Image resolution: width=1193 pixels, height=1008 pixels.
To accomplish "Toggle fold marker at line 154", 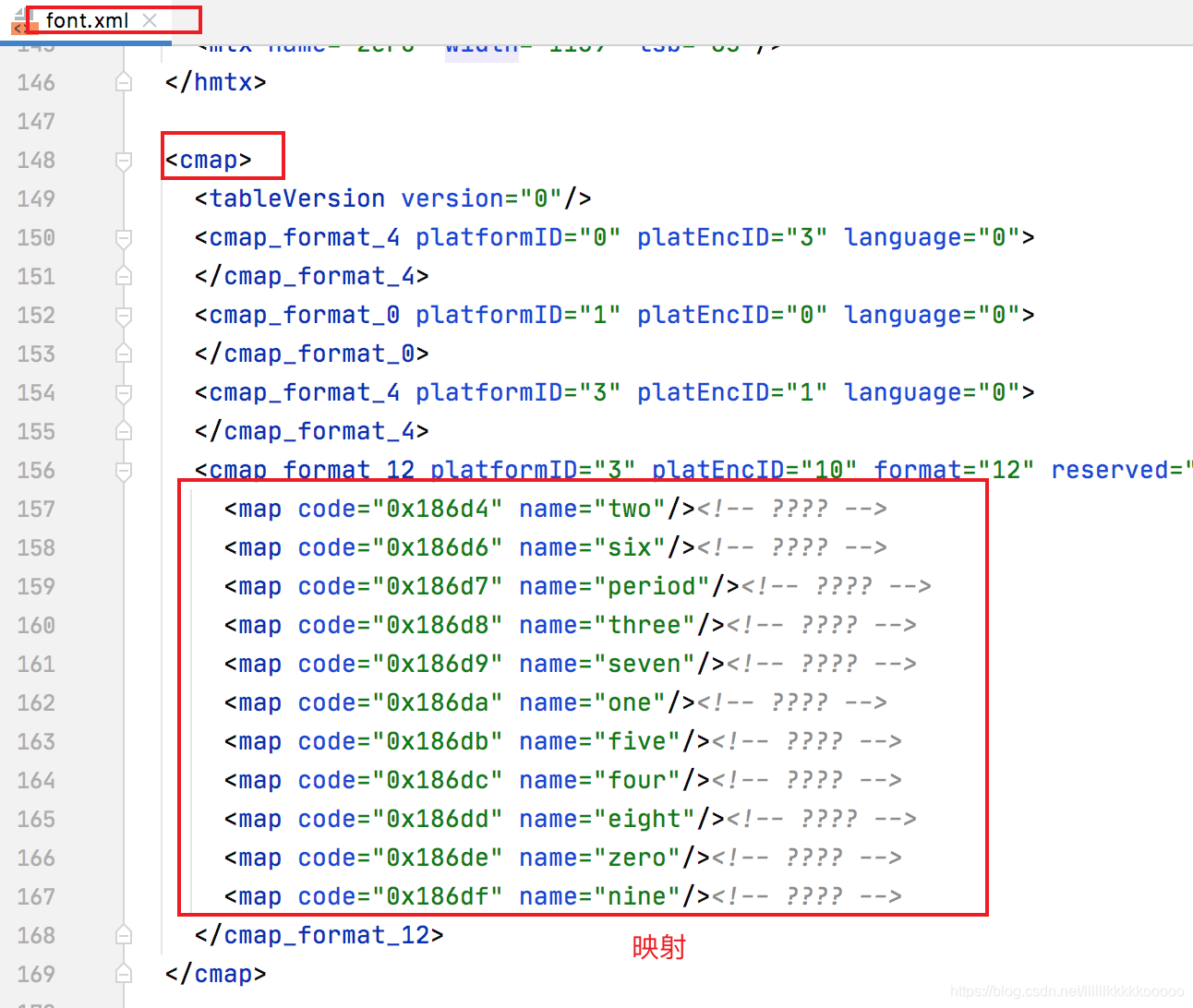I will tap(124, 392).
